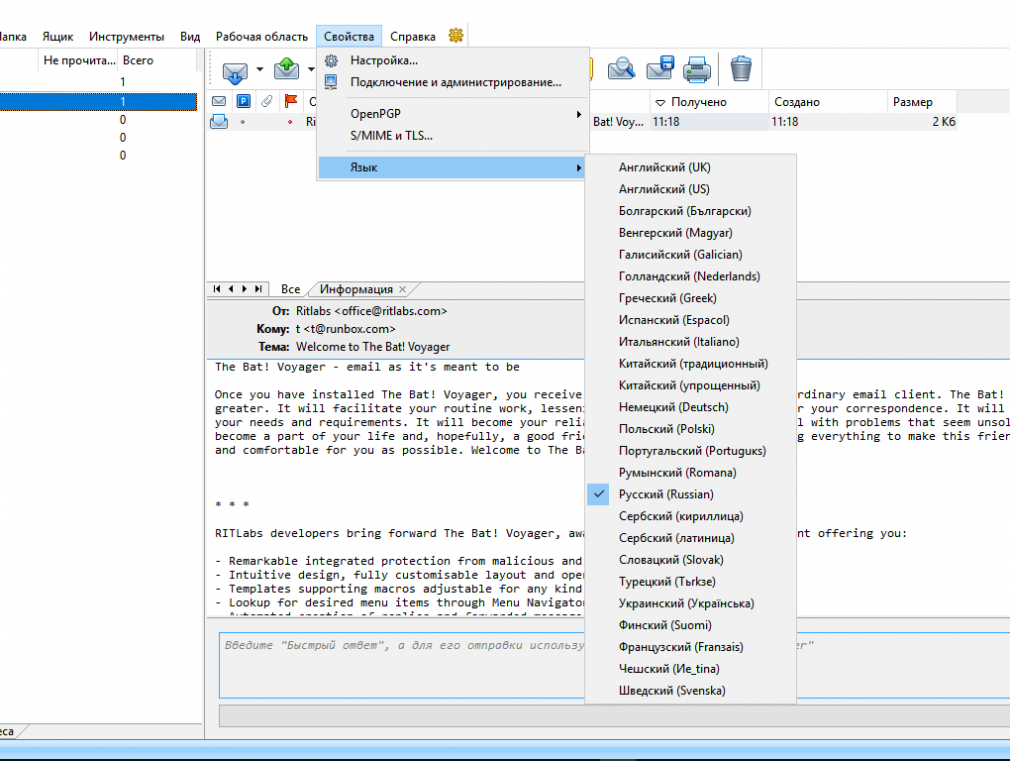This screenshot has width=1010, height=761.
Task: Click sender Ritlabs <office@ritlabs.com>
Action: pos(371,311)
